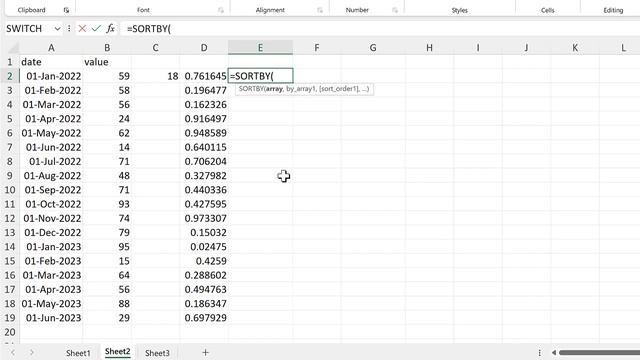Screen dimensions: 640x360
Task: Click the formula bar options dots
Action: [69, 29]
